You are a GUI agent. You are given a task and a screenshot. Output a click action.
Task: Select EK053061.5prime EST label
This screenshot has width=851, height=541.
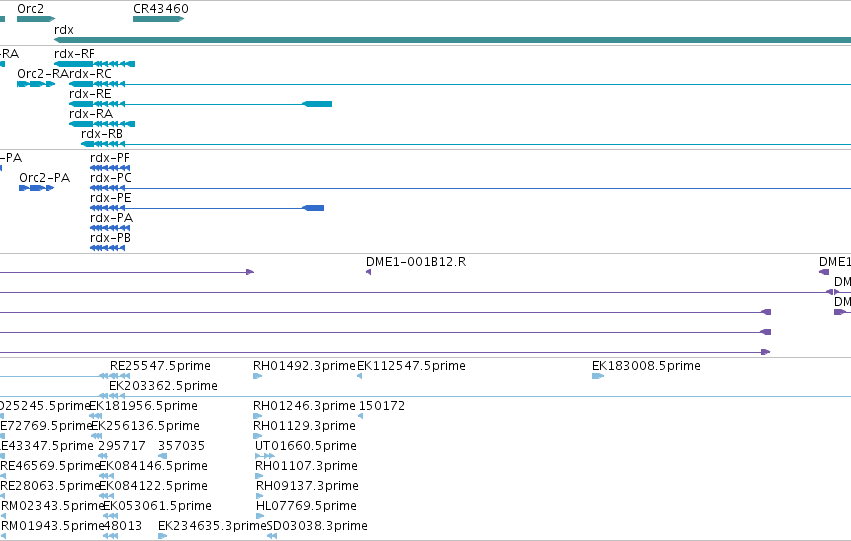pyautogui.click(x=157, y=506)
